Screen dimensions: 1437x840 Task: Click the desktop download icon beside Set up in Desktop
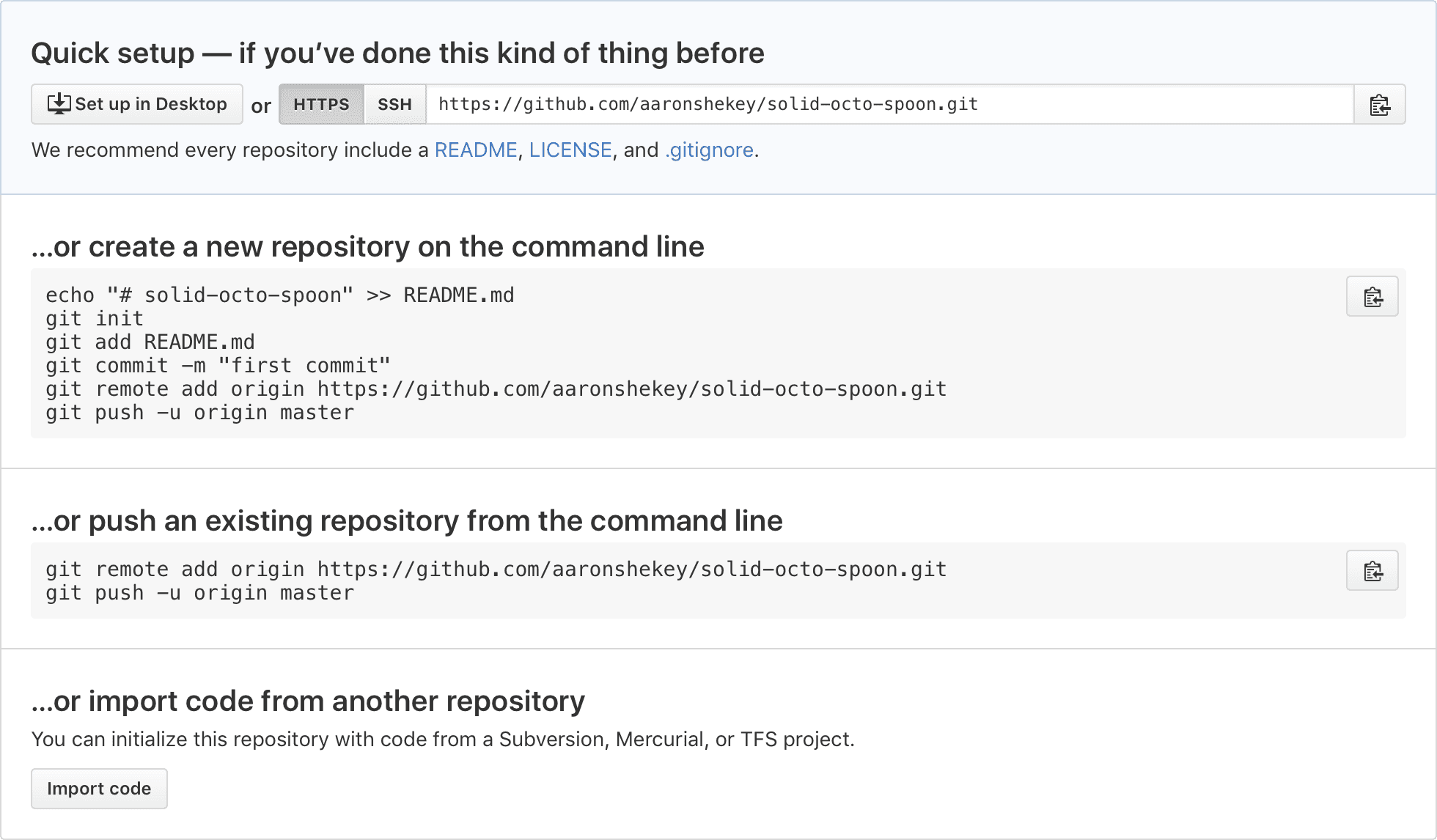(59, 103)
